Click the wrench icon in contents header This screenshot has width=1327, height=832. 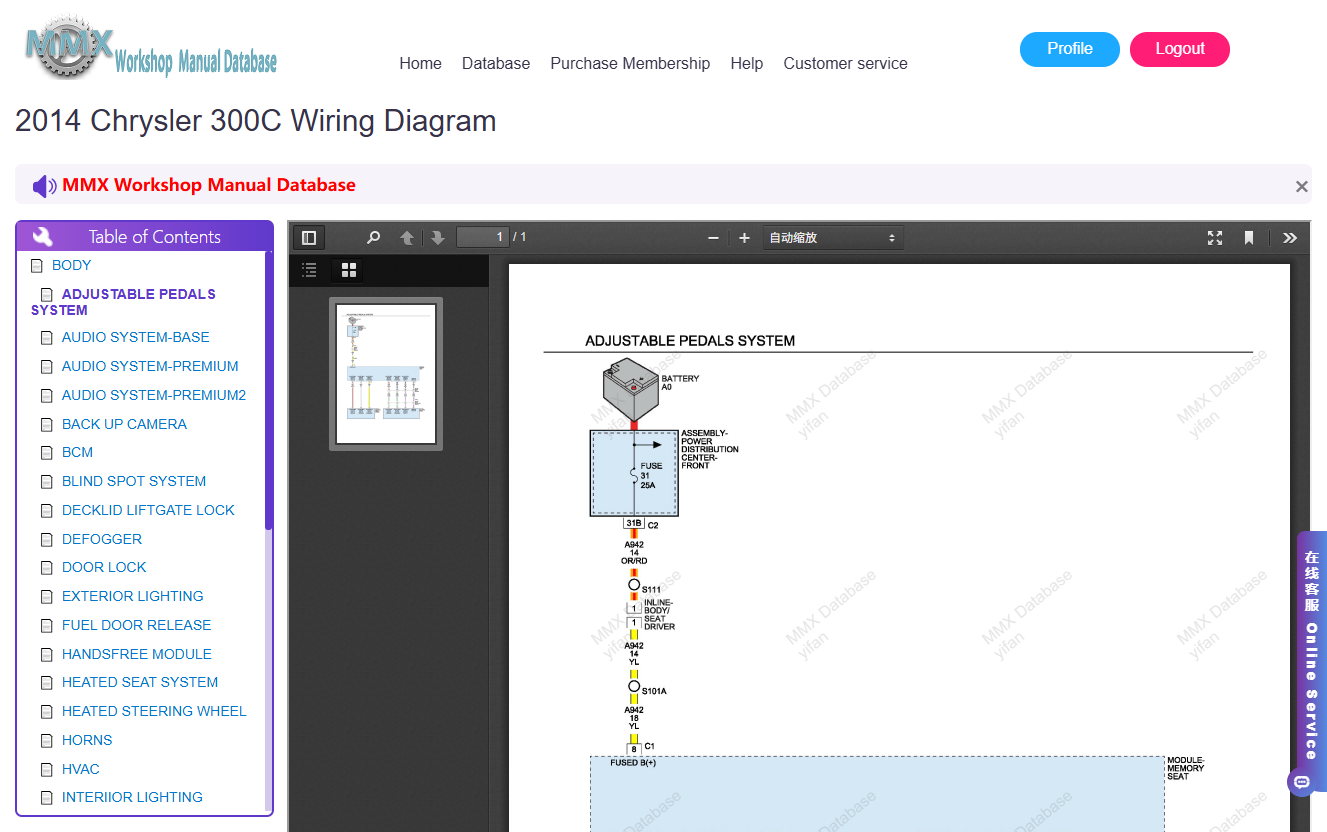coord(42,237)
